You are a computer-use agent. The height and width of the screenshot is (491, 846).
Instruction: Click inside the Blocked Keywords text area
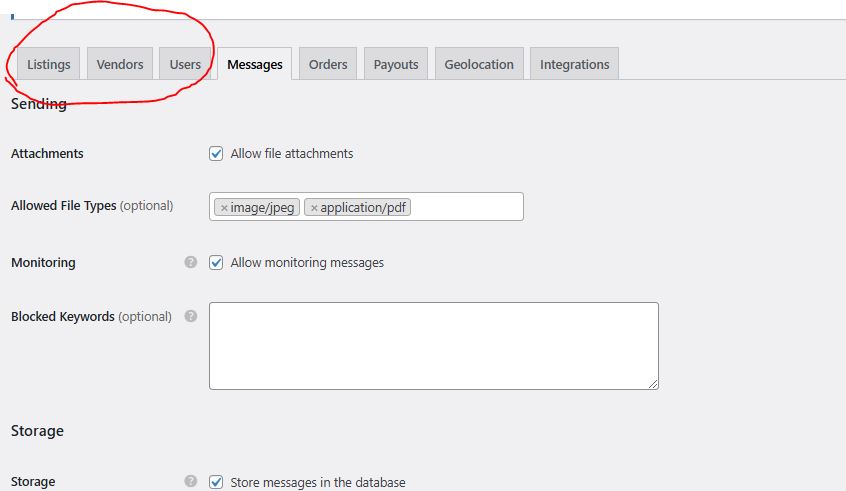click(x=434, y=346)
